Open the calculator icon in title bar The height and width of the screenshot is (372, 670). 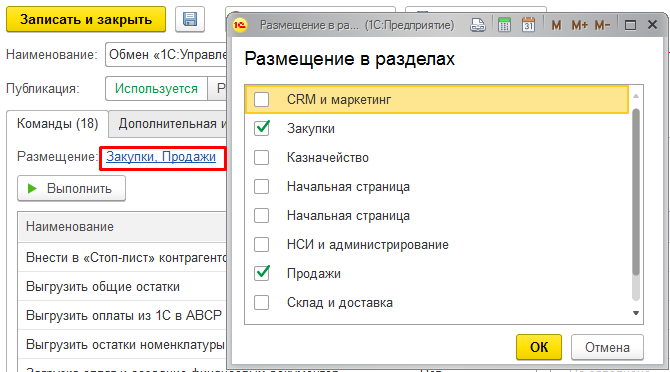point(504,25)
